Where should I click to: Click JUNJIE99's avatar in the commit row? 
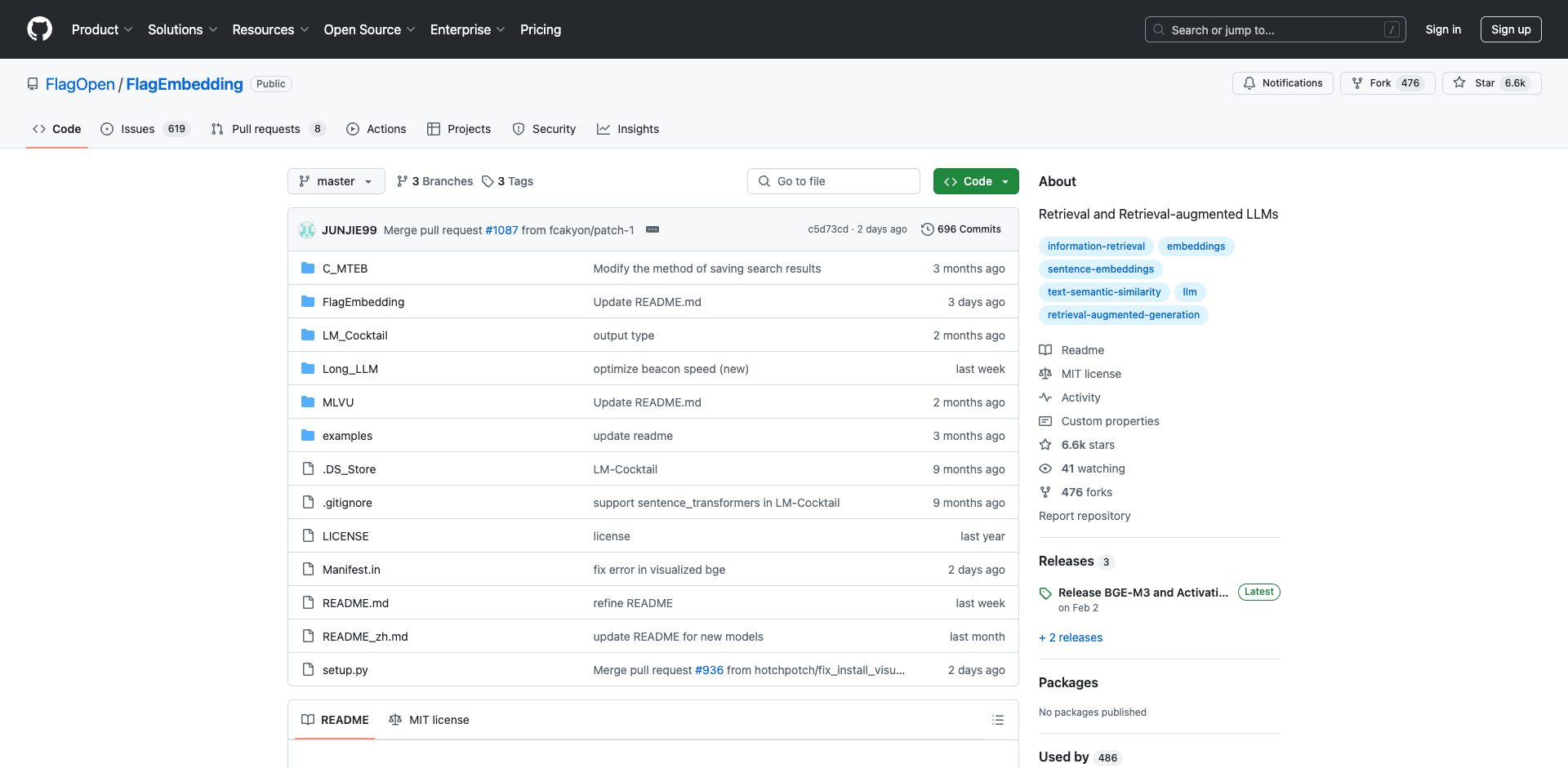307,230
